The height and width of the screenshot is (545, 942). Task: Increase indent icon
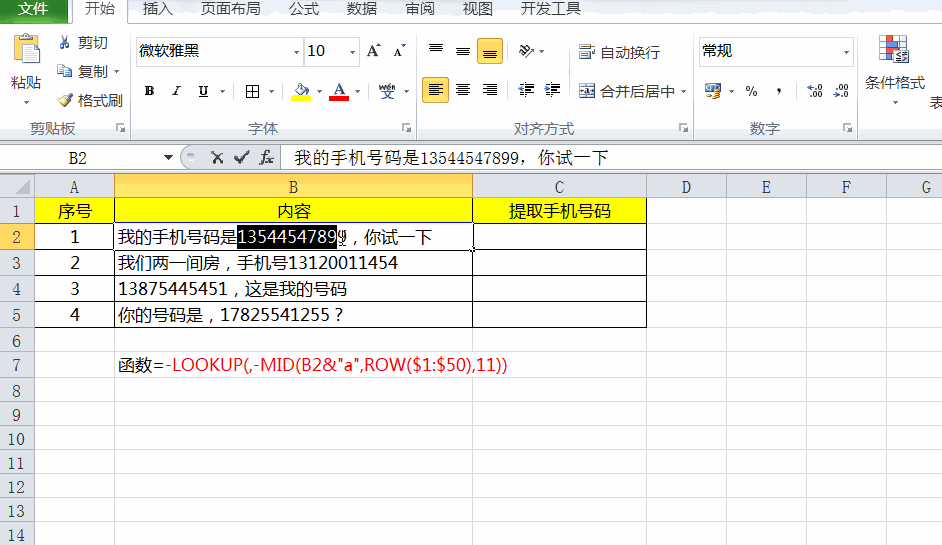point(552,90)
